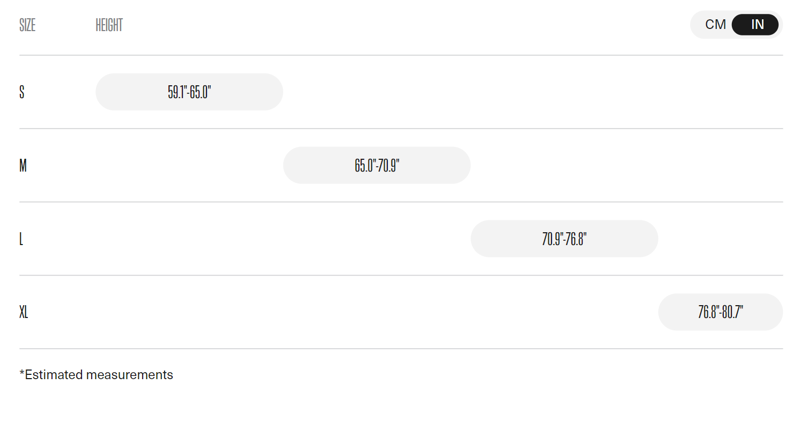Click the Estimated measurements footnote
This screenshot has width=800, height=436.
[x=96, y=375]
